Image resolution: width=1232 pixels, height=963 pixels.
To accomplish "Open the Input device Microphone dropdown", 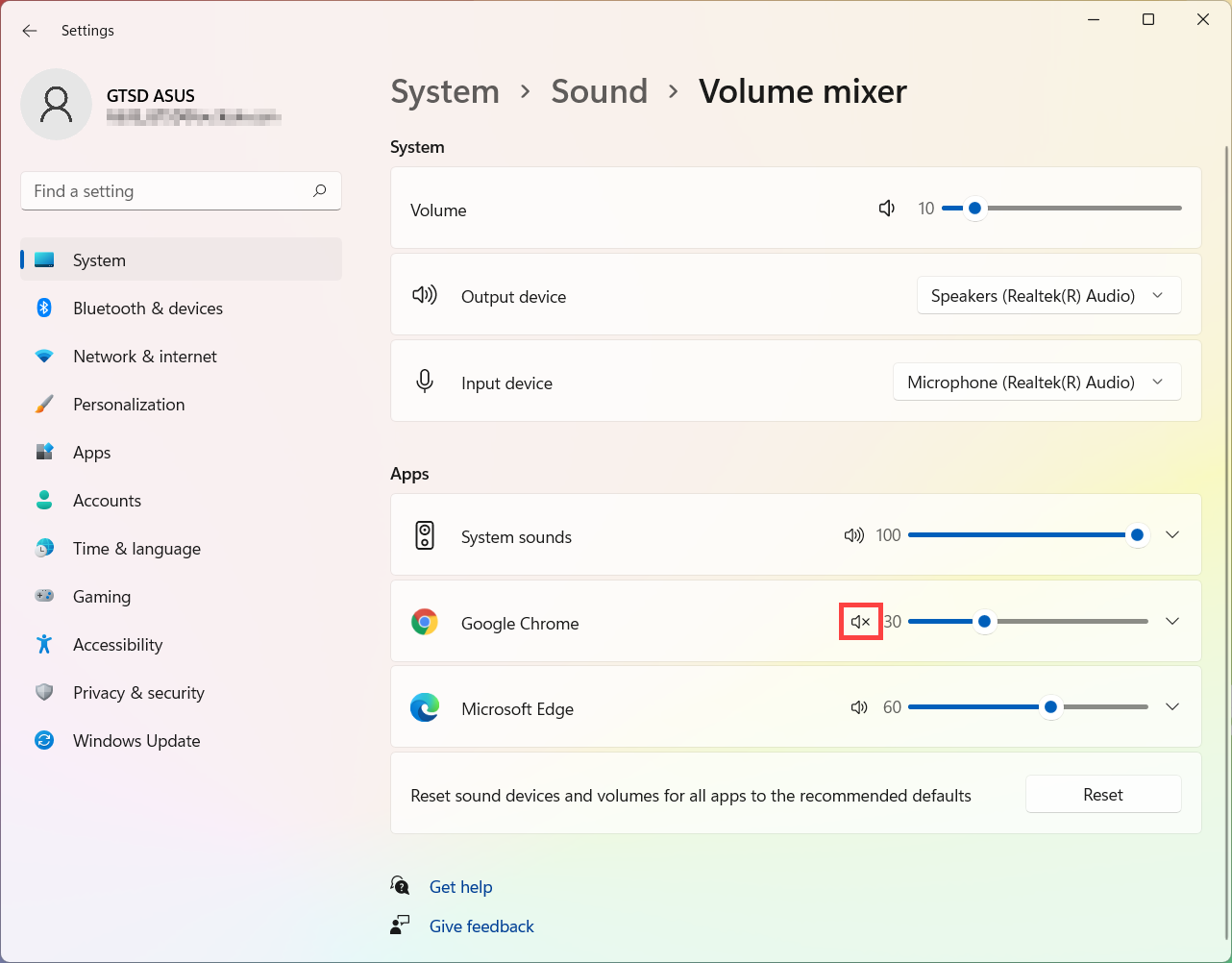I will tap(1037, 383).
